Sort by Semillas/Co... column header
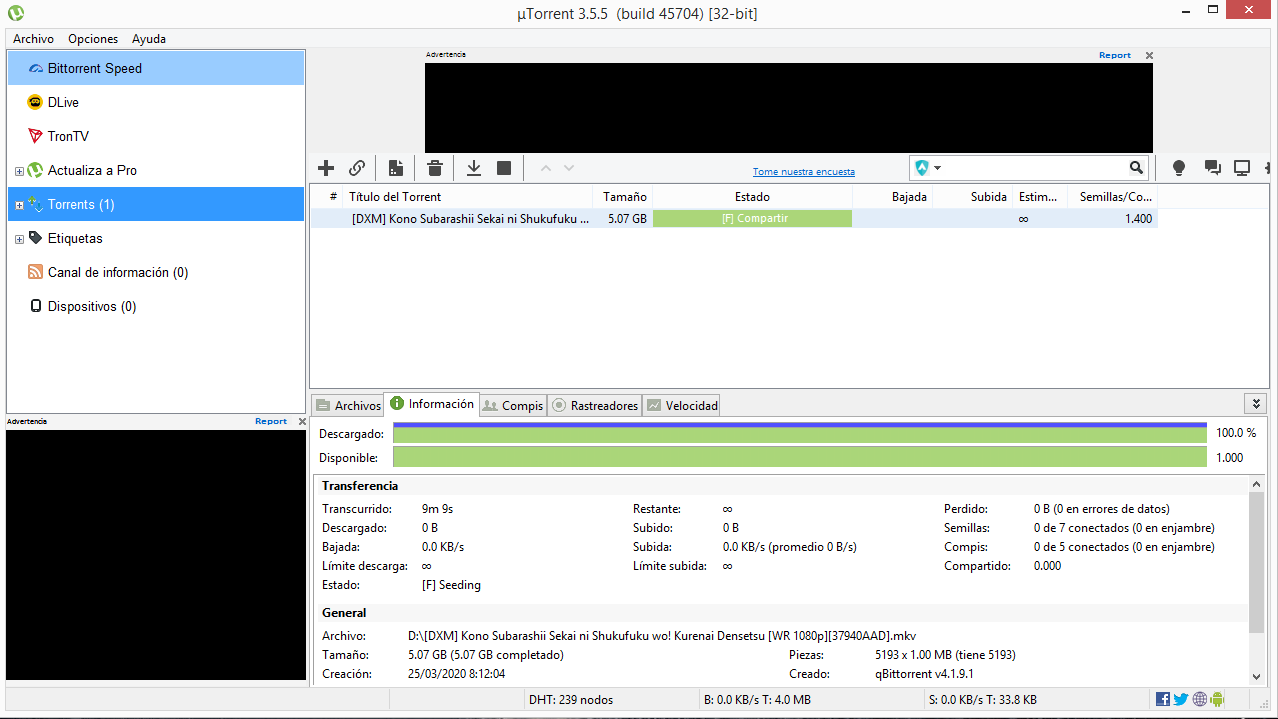 (1113, 197)
